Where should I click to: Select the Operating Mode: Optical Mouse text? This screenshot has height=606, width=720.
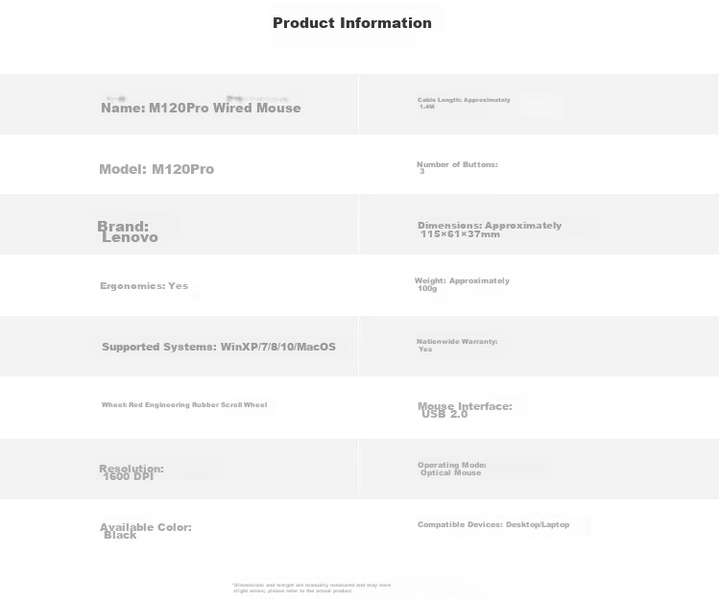[x=452, y=469]
